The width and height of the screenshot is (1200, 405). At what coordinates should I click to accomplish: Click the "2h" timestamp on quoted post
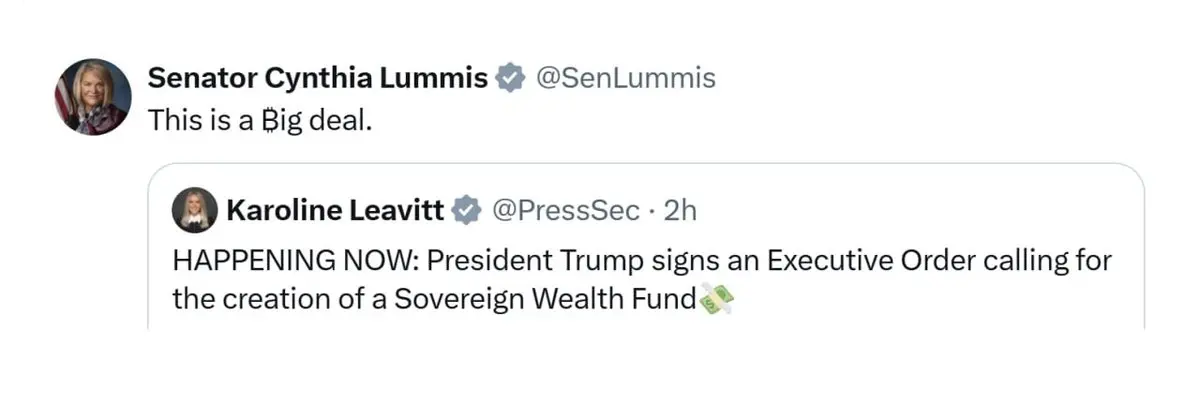pos(679,210)
